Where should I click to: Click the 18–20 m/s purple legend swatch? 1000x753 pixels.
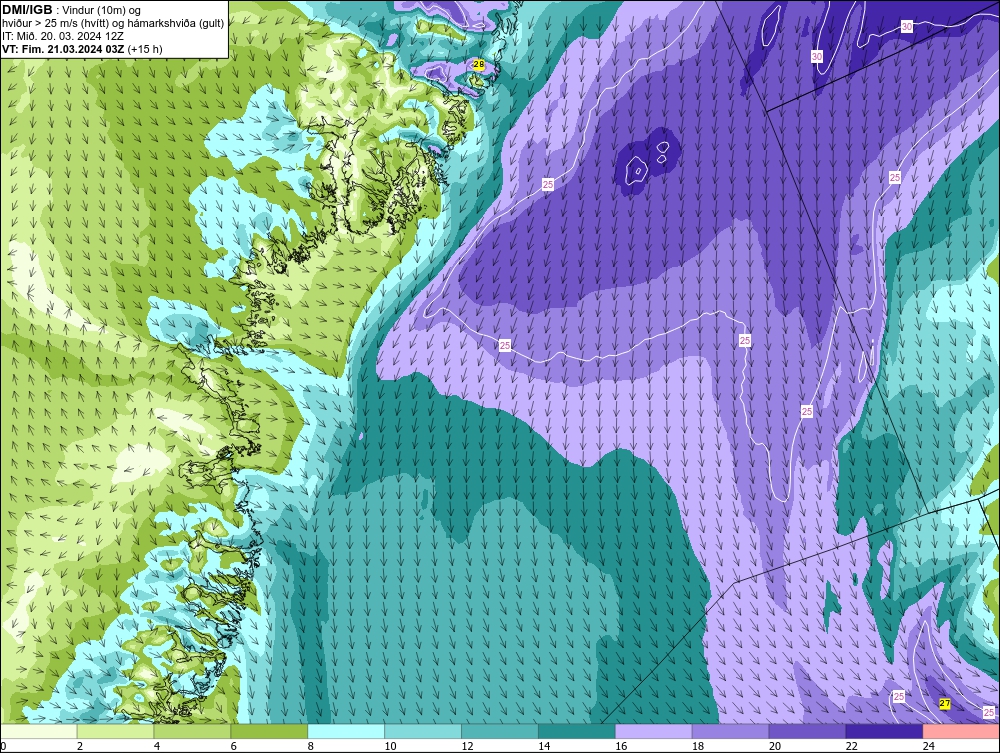click(x=730, y=731)
